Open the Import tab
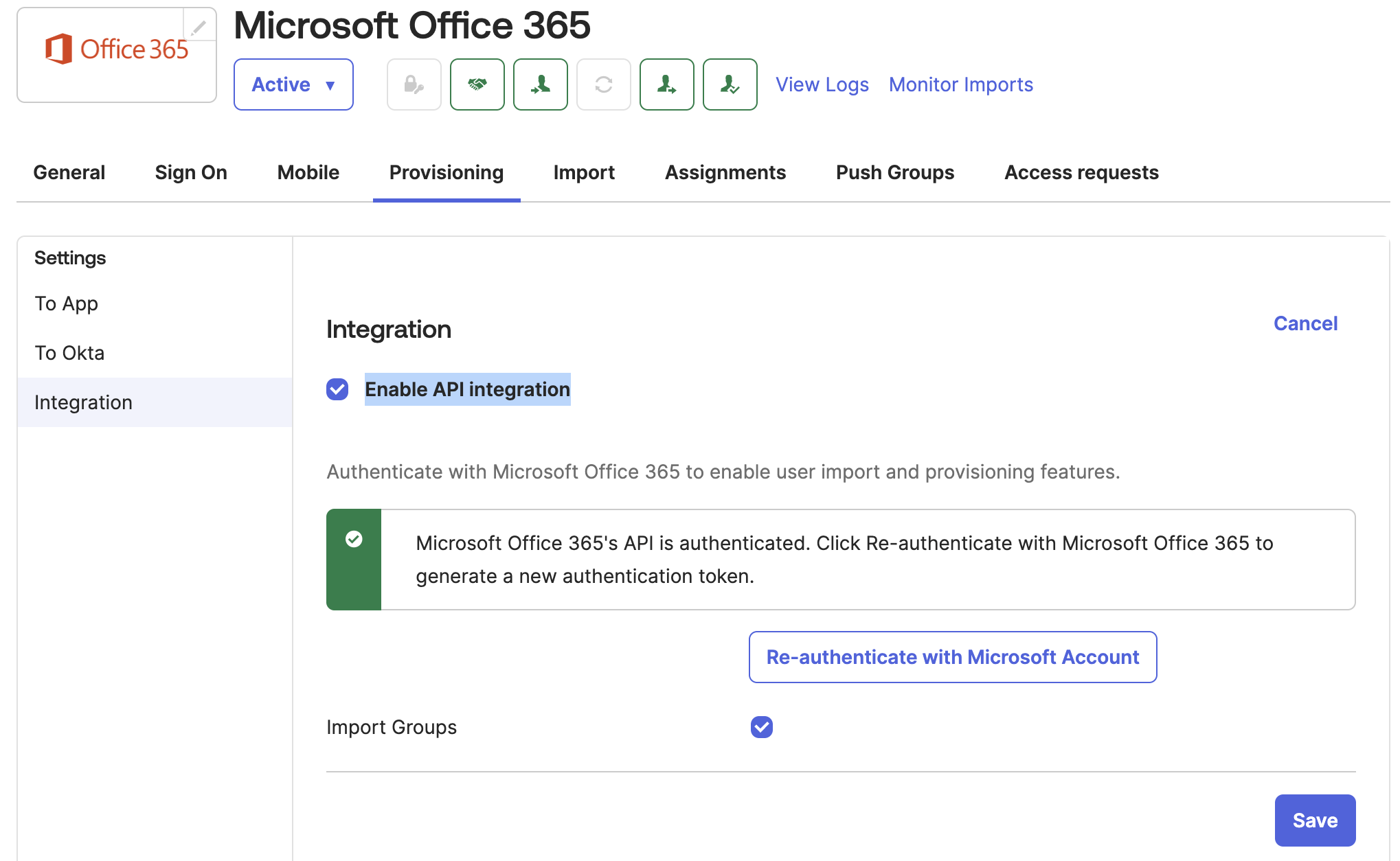The width and height of the screenshot is (1400, 861). 584,172
